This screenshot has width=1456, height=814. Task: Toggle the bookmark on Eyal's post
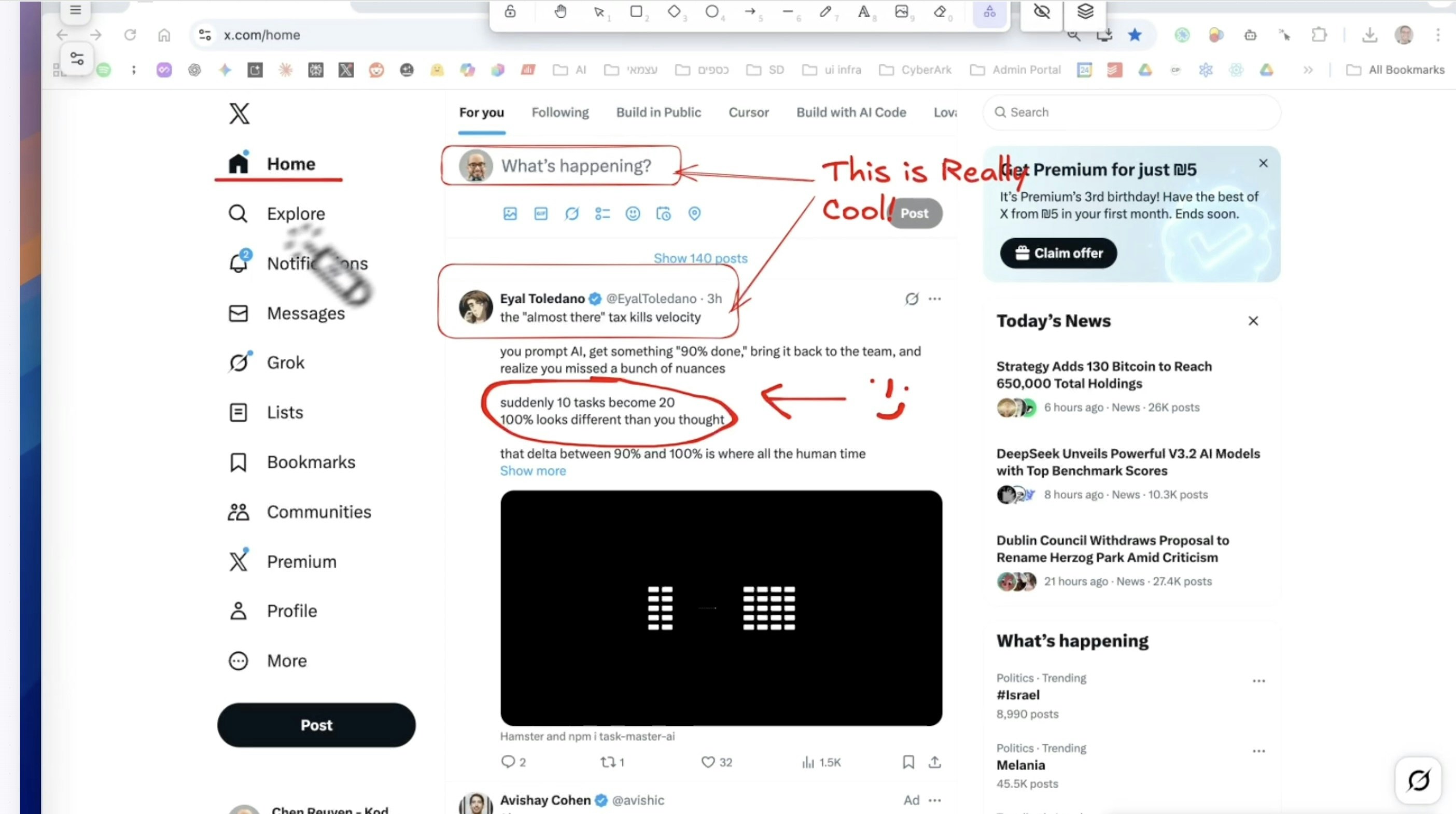[908, 762]
